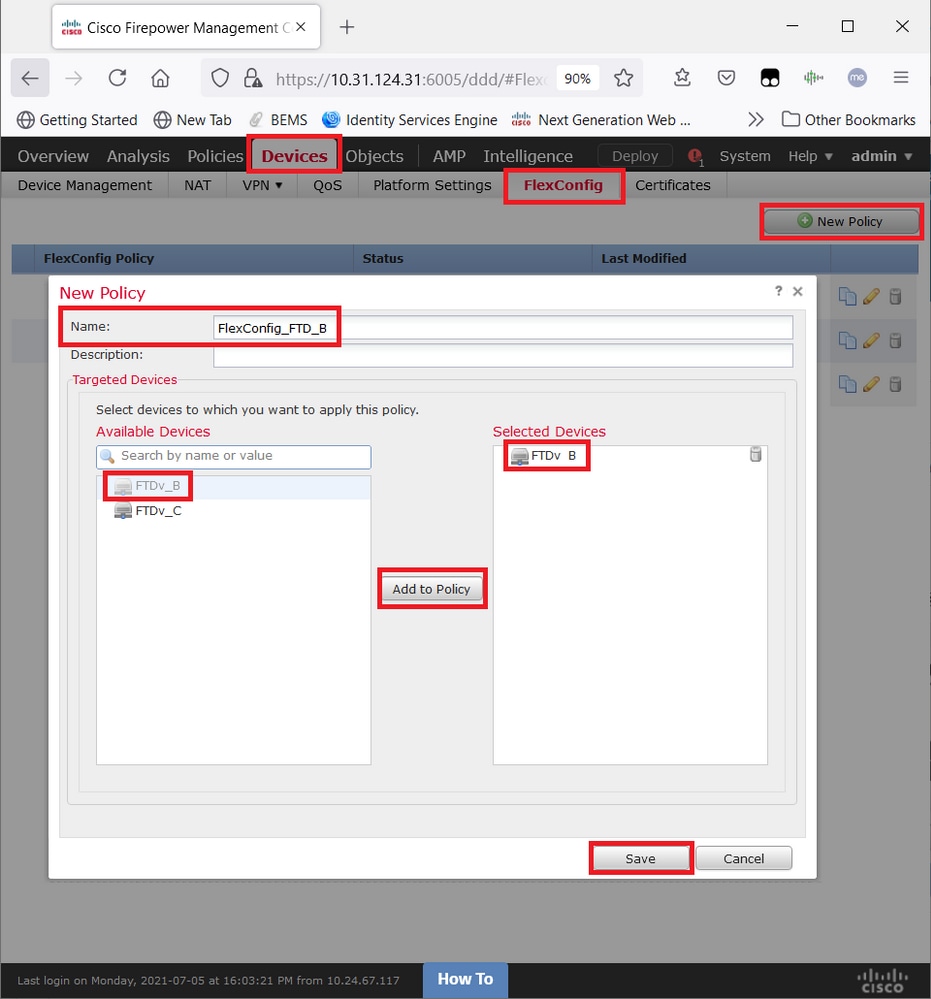The width and height of the screenshot is (931, 999).
Task: Expand the VPN submenu
Action: click(x=262, y=185)
